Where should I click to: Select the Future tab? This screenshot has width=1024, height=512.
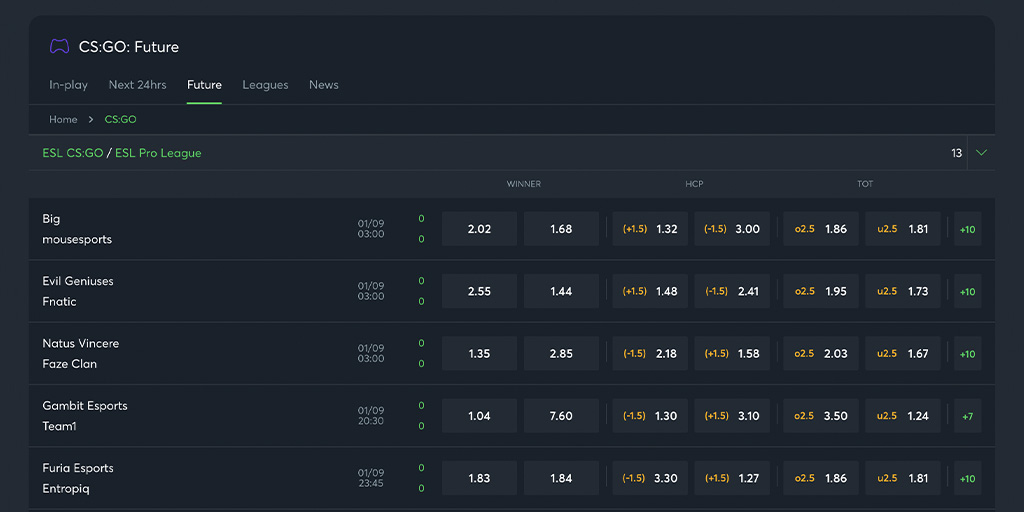coord(204,85)
